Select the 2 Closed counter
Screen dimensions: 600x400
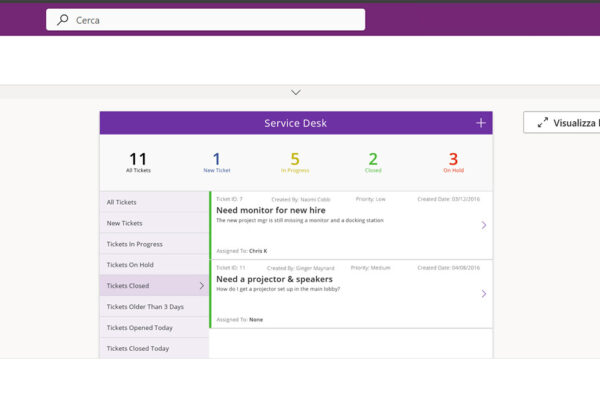[x=373, y=162]
